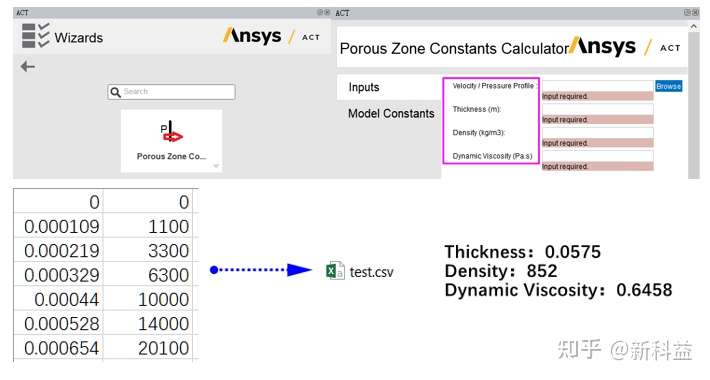Click the cell with value 0.000109
The width and height of the screenshot is (710, 380).
(x=58, y=226)
